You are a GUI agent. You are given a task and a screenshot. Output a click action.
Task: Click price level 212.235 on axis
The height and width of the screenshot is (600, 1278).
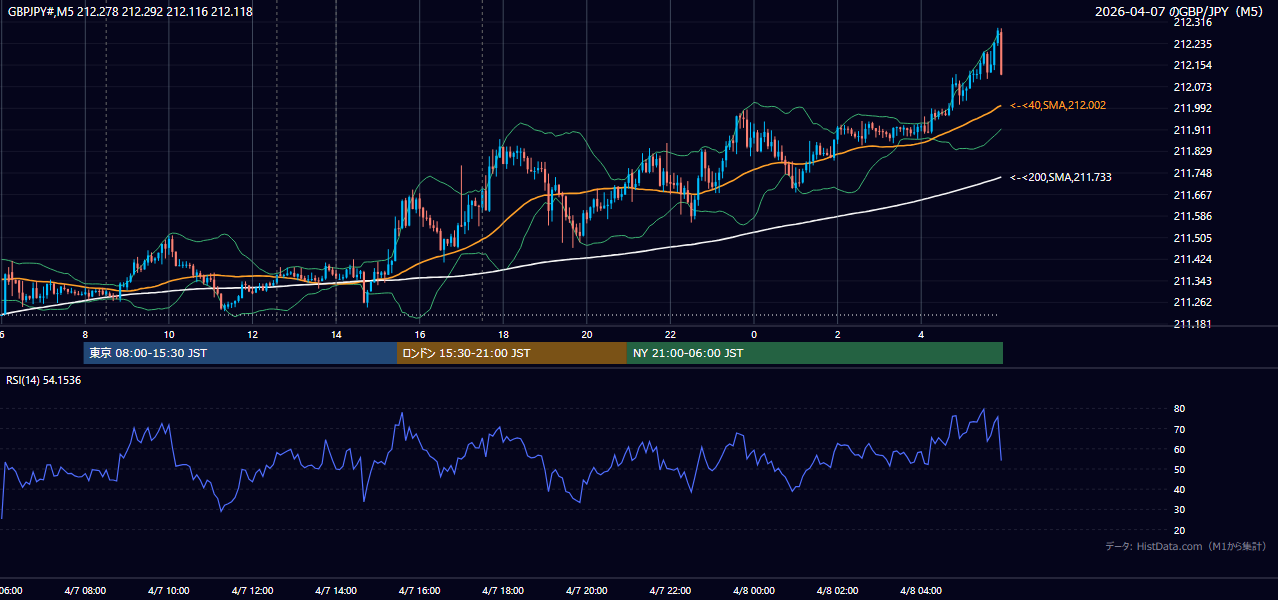click(x=1192, y=44)
